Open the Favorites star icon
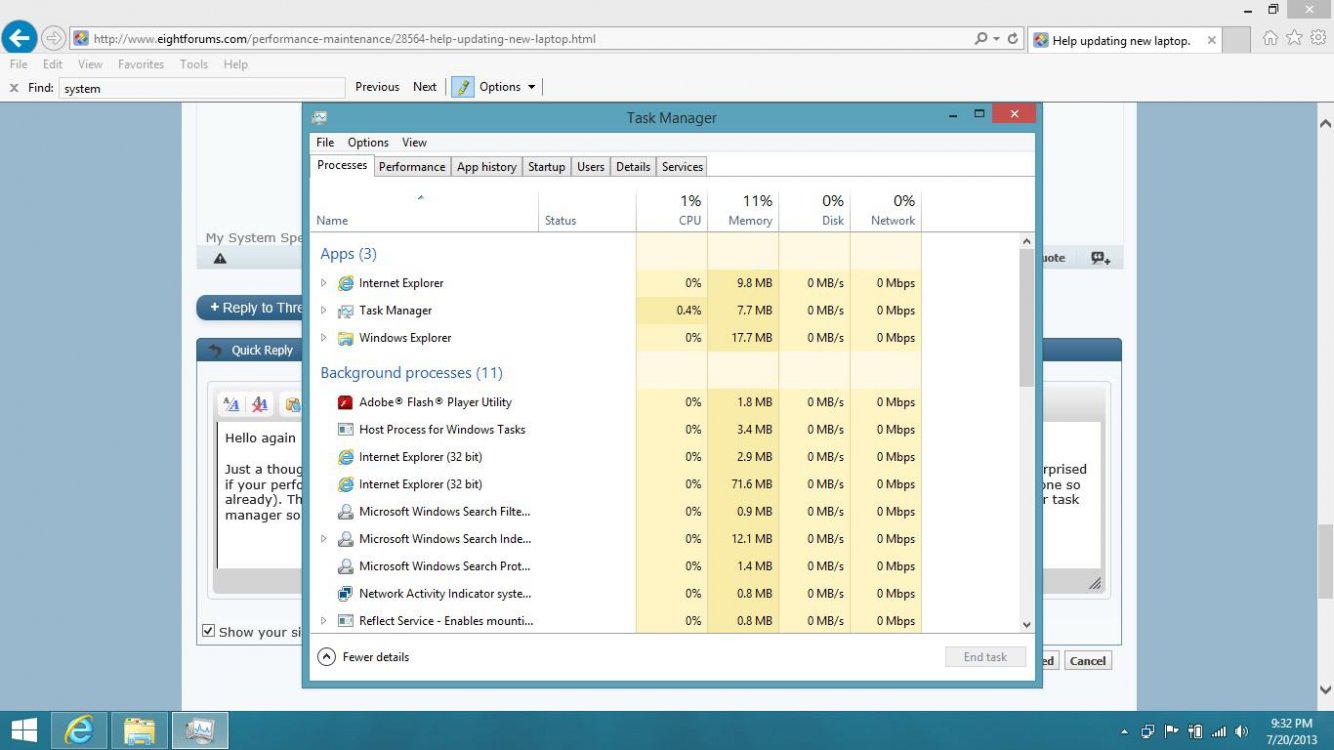 click(1294, 38)
